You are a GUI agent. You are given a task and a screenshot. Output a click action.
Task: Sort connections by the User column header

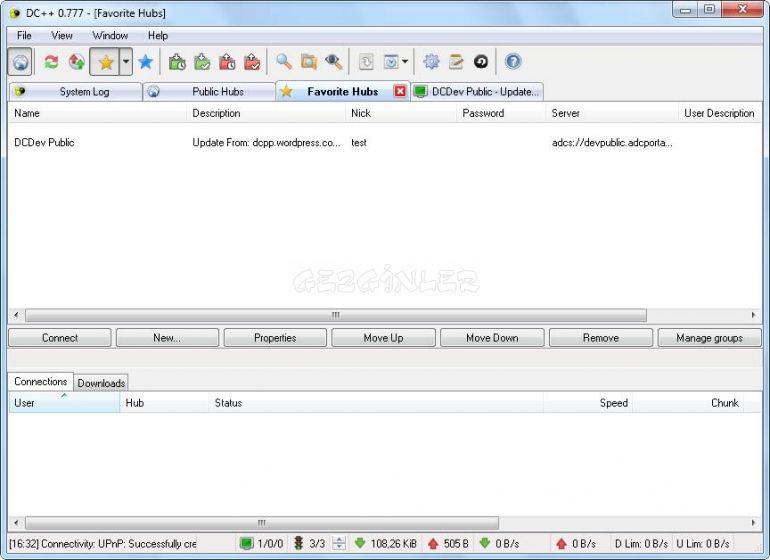[64, 403]
